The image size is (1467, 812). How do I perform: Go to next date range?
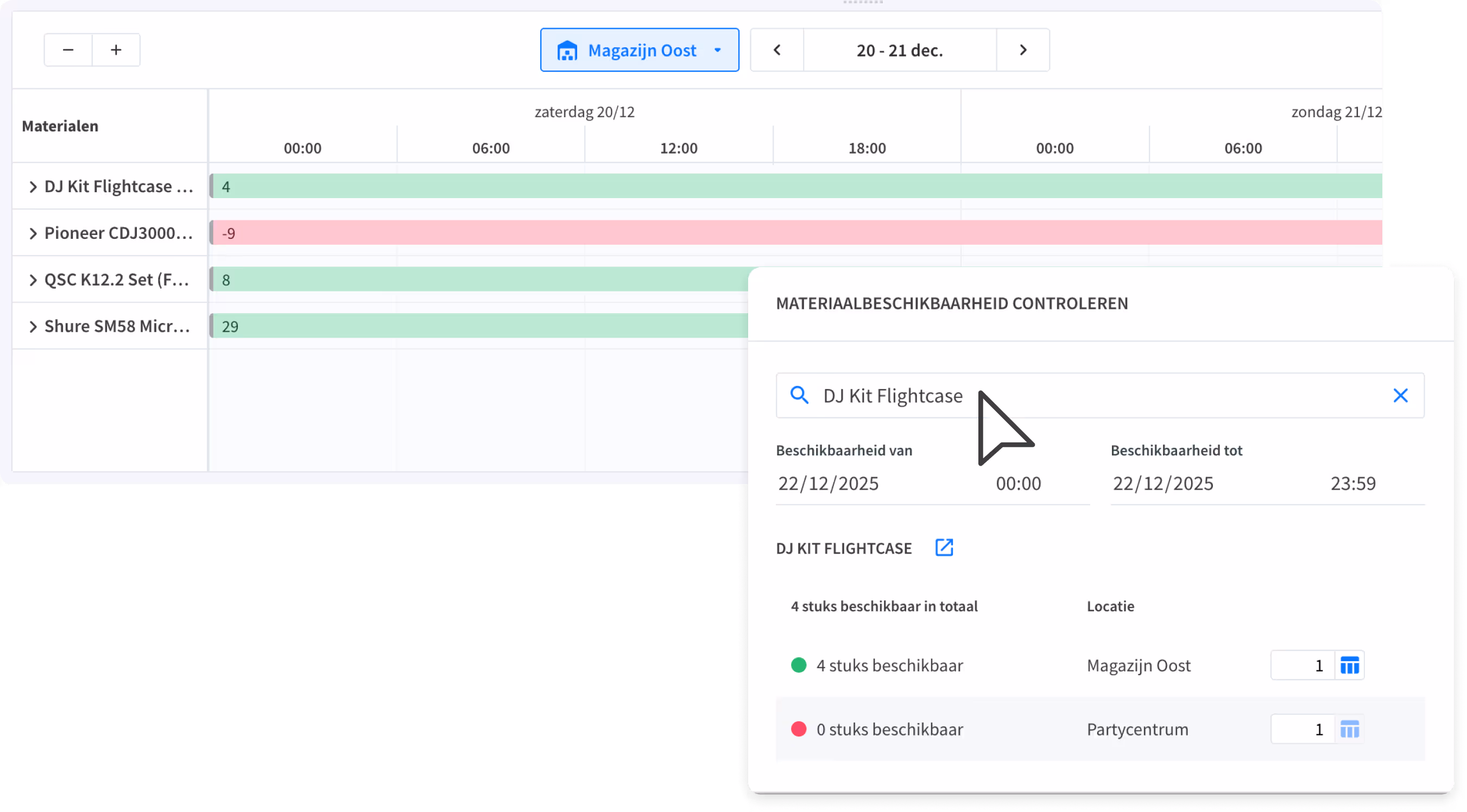(x=1023, y=50)
